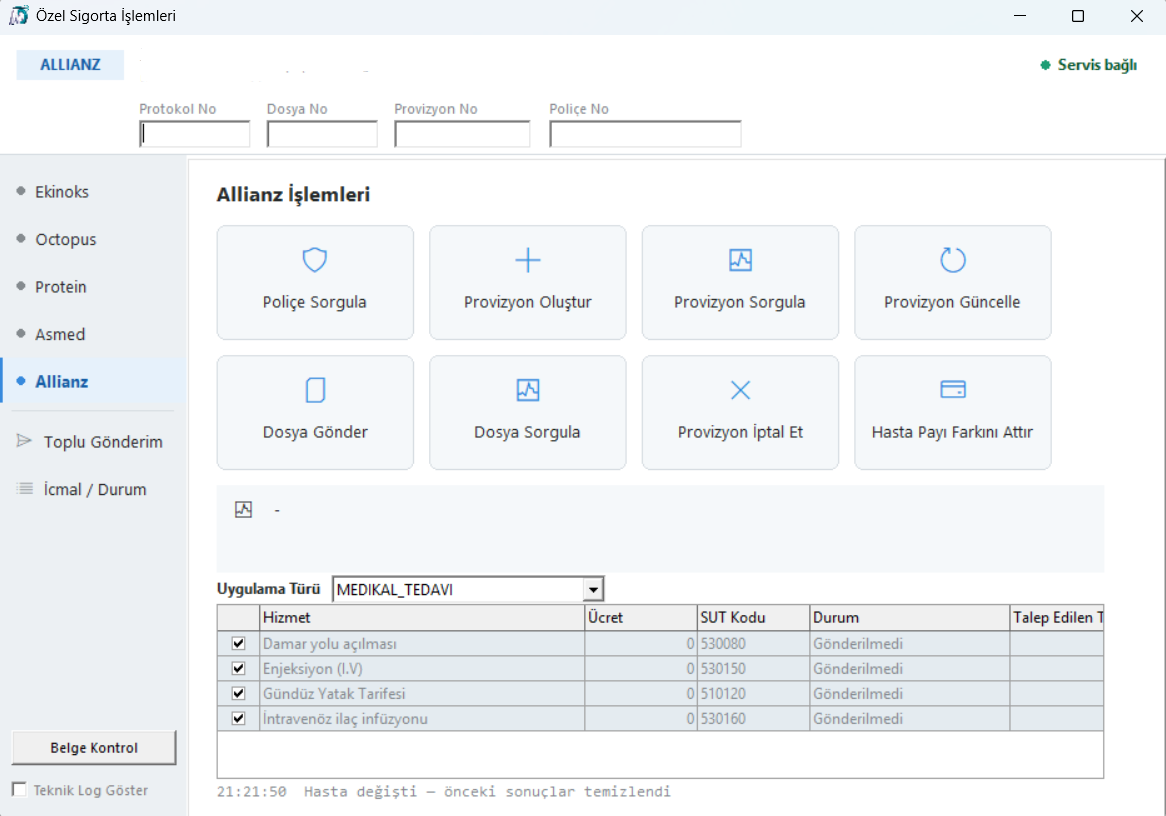Click the list icon beside İcmal / Durum
The image size is (1166, 816).
tap(25, 489)
